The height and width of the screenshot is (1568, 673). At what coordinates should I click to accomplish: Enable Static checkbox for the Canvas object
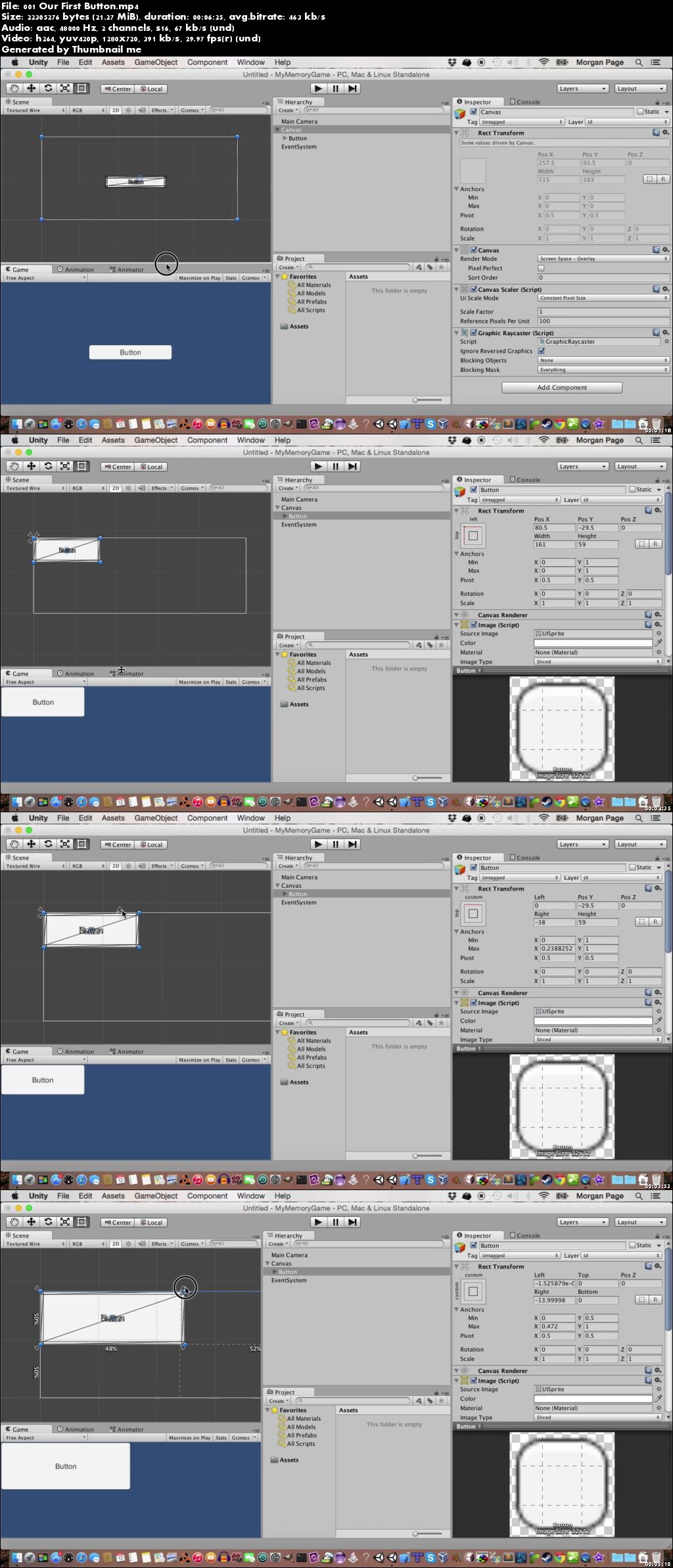point(640,112)
